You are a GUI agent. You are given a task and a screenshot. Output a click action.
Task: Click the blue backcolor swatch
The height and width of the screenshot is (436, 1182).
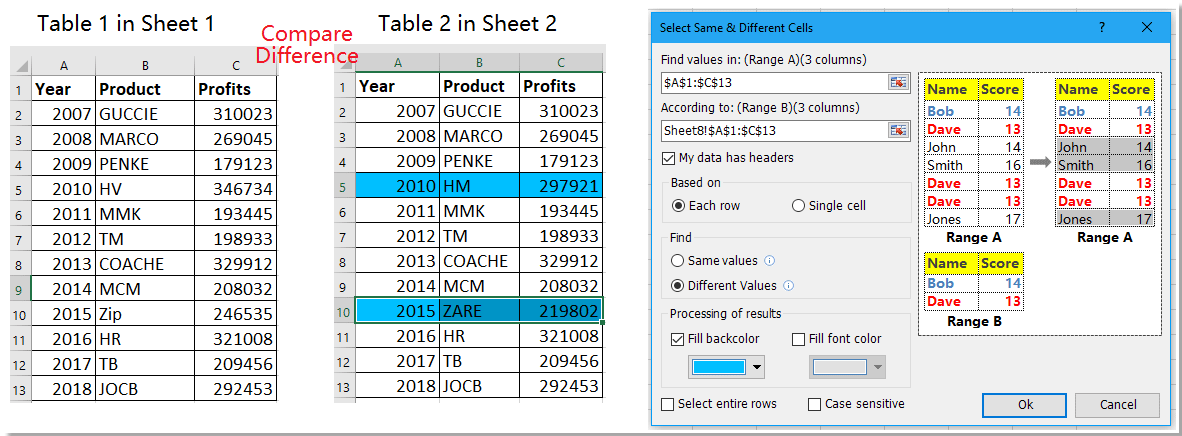[718, 367]
